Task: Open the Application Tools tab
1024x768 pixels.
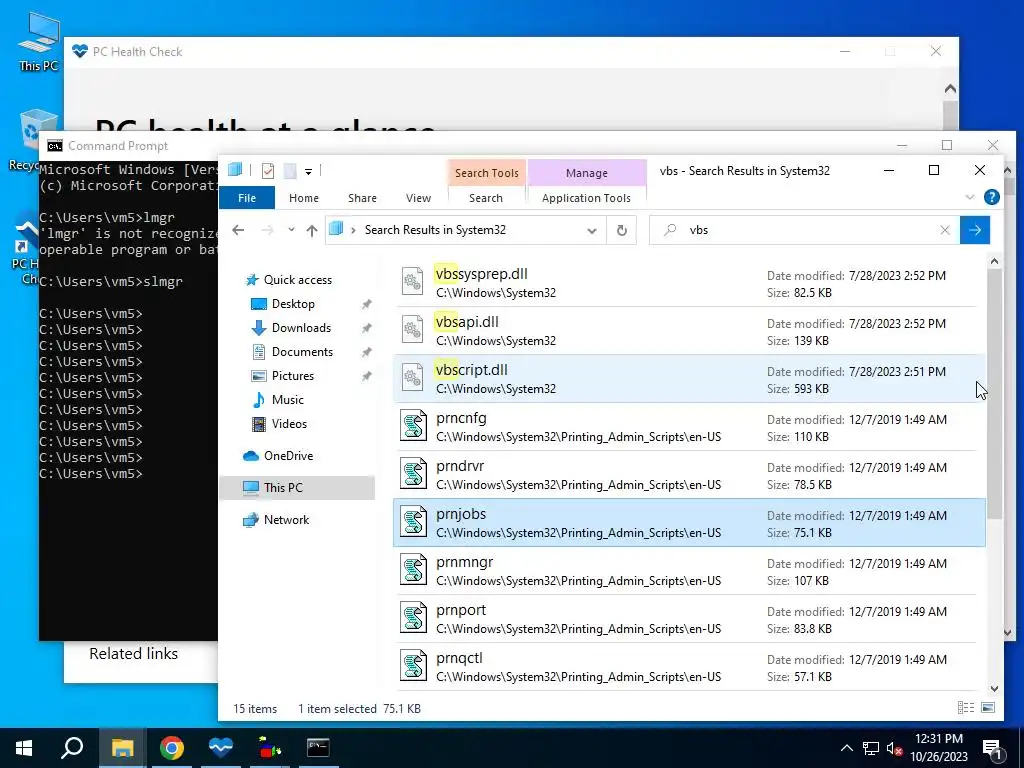Action: tap(586, 198)
